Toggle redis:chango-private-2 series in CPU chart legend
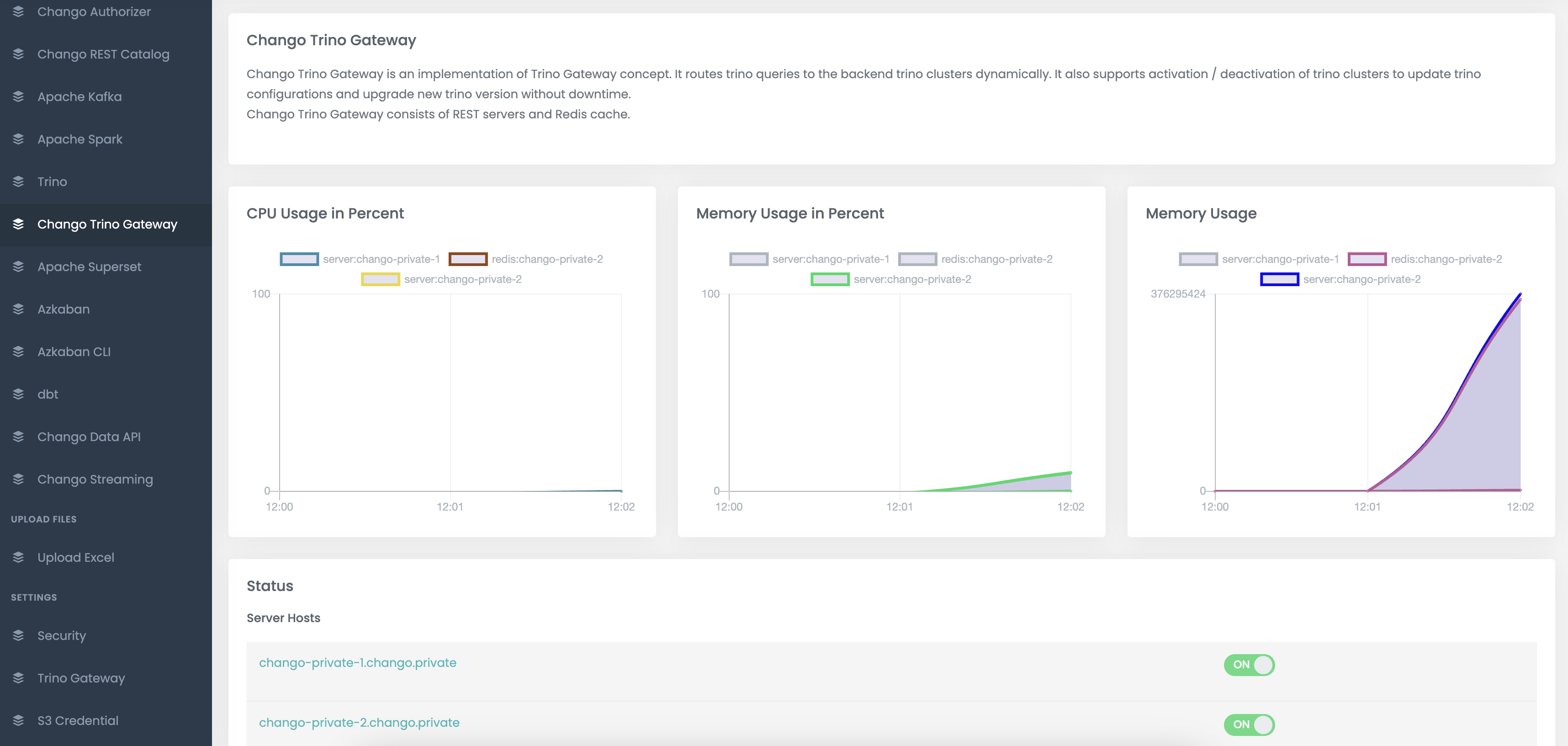This screenshot has height=746, width=1568. click(526, 260)
